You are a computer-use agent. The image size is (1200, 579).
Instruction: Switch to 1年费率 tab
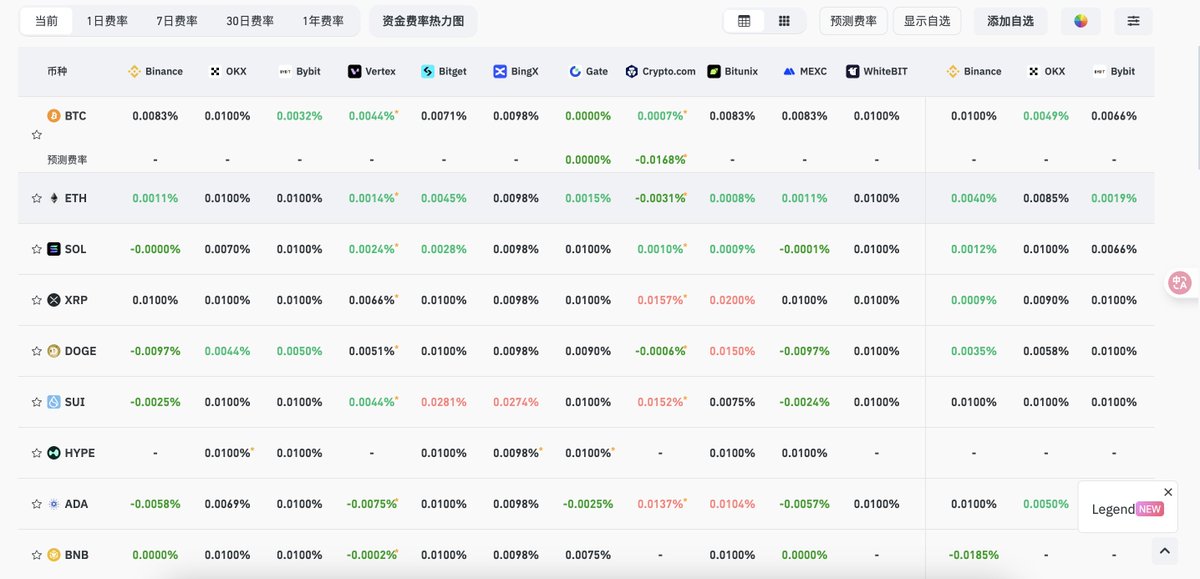point(323,21)
